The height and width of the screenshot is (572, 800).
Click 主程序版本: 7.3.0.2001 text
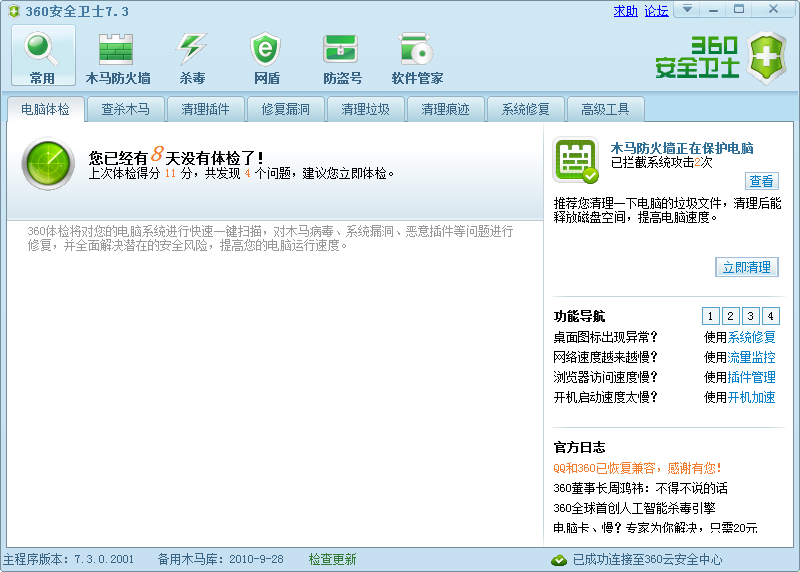pyautogui.click(x=68, y=560)
